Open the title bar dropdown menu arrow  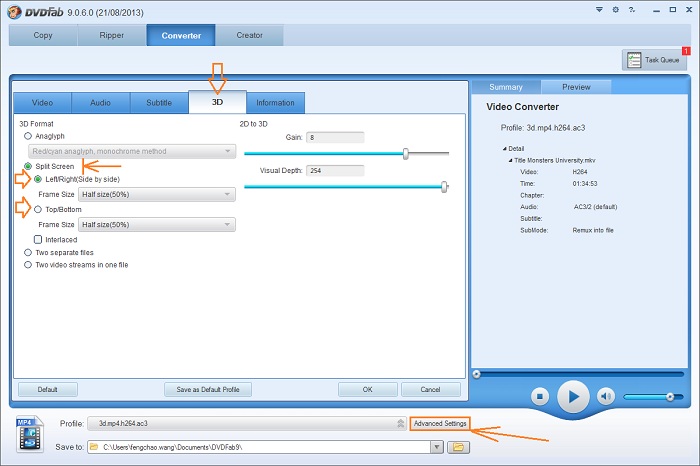(x=599, y=9)
